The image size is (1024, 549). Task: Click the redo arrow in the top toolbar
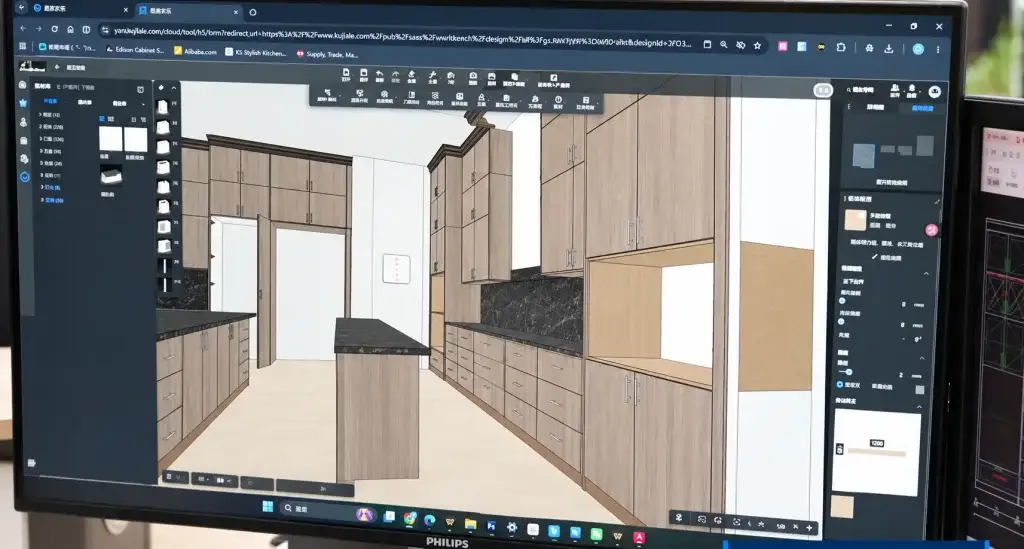pyautogui.click(x=395, y=75)
